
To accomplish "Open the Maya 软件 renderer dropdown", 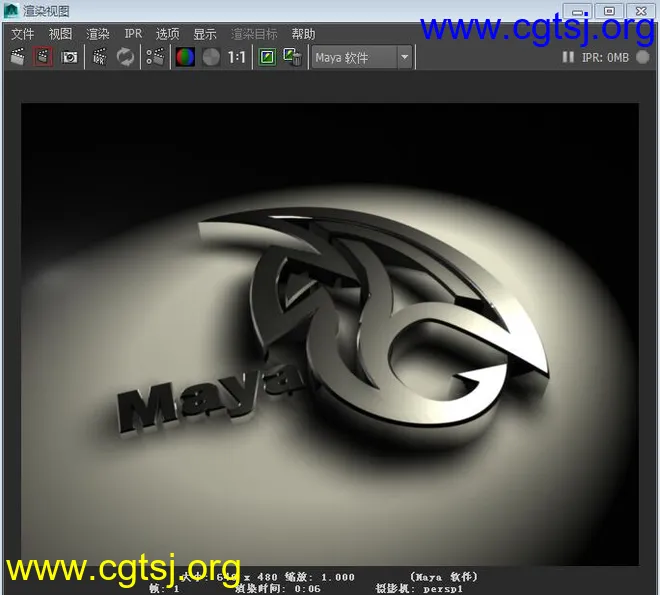I will click(362, 57).
